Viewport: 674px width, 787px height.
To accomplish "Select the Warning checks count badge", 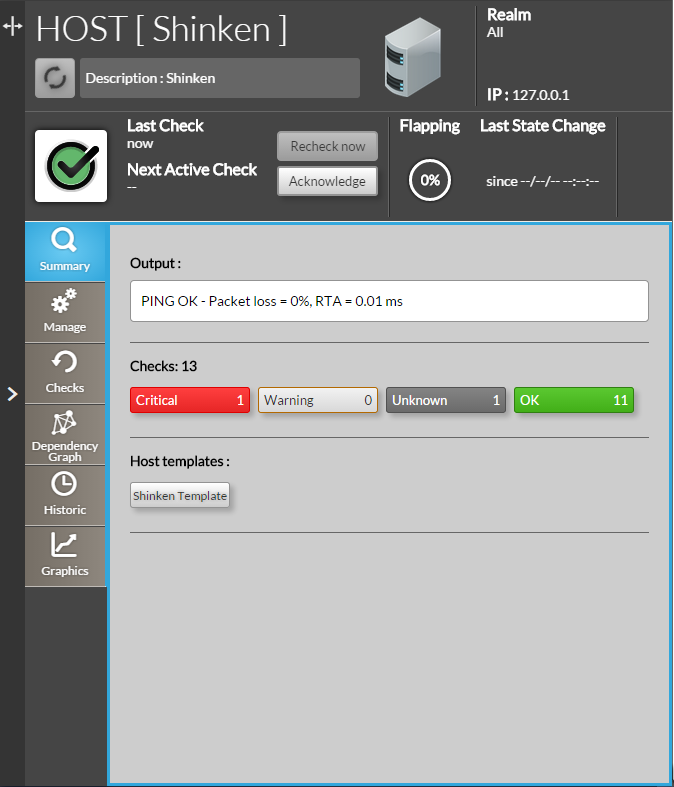I will point(318,400).
